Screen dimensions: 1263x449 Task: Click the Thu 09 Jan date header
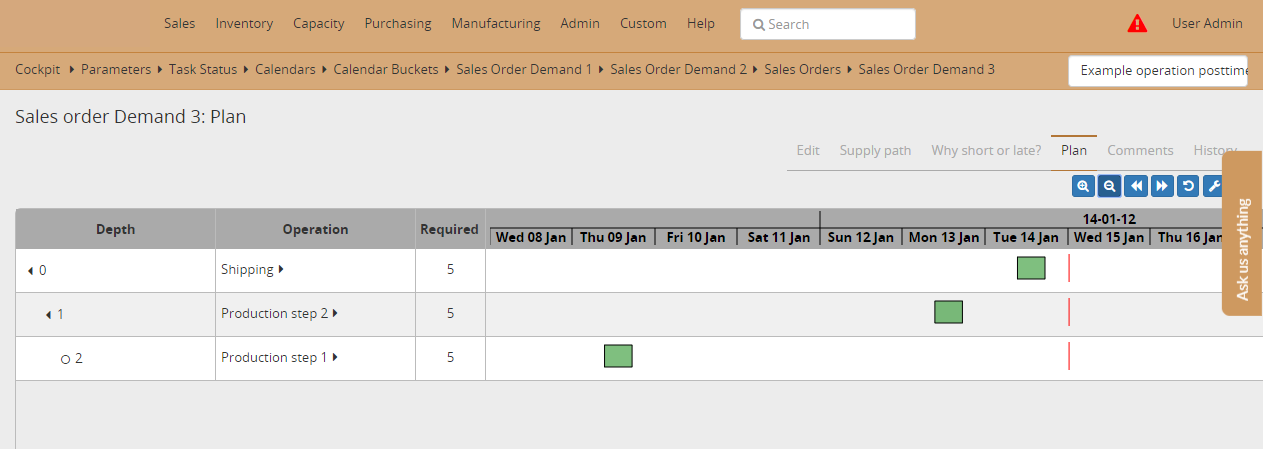pos(613,237)
